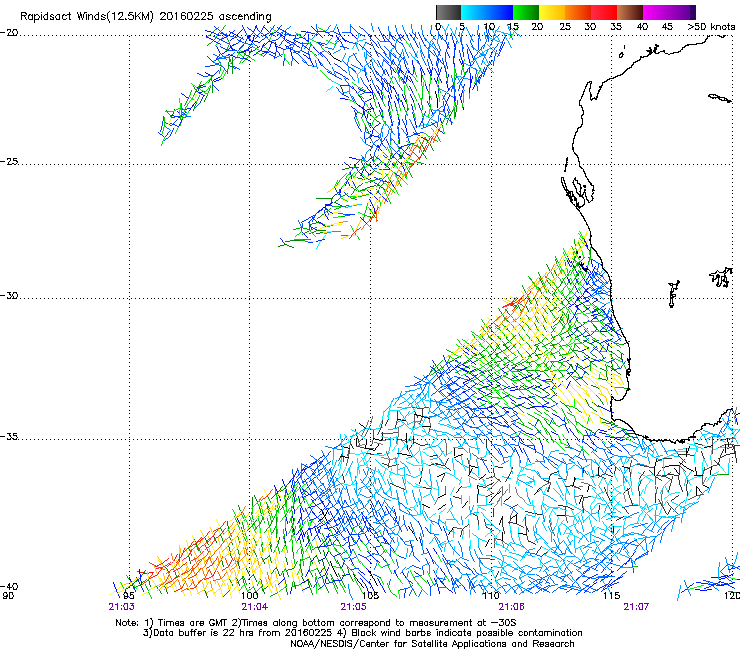
Task: Click the green 15-20 knots legend swatch
Action: (526, 12)
